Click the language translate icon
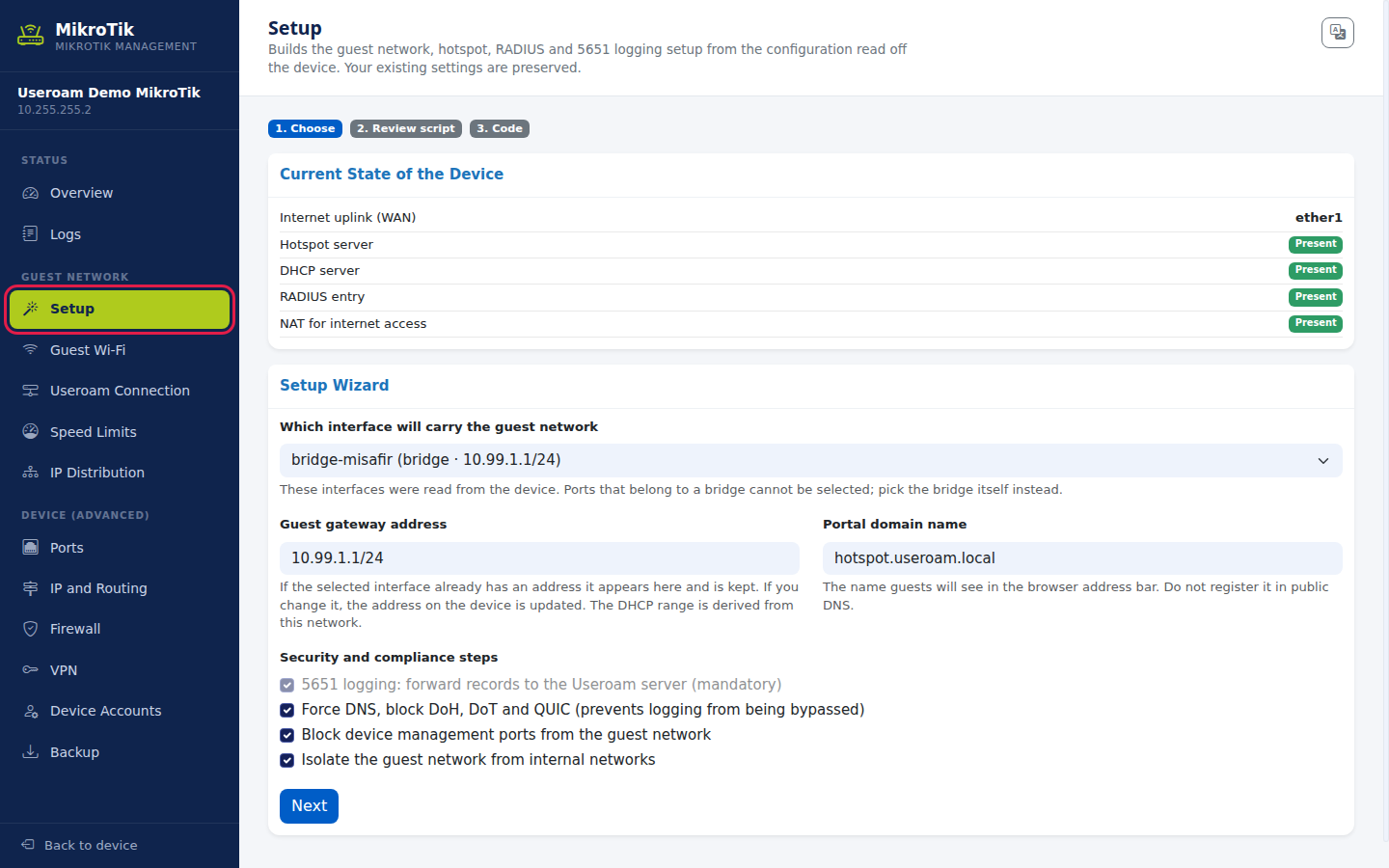 [x=1337, y=33]
